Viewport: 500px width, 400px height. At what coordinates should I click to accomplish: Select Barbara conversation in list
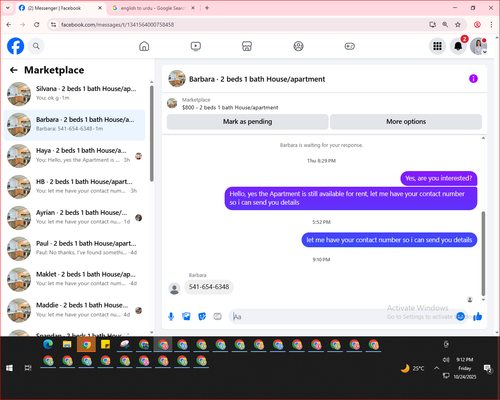coord(75,125)
